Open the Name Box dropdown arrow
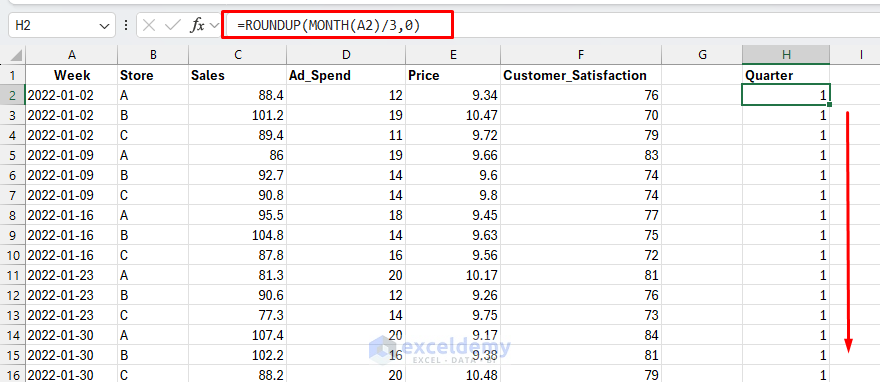Image resolution: width=880 pixels, height=382 pixels. pos(104,26)
